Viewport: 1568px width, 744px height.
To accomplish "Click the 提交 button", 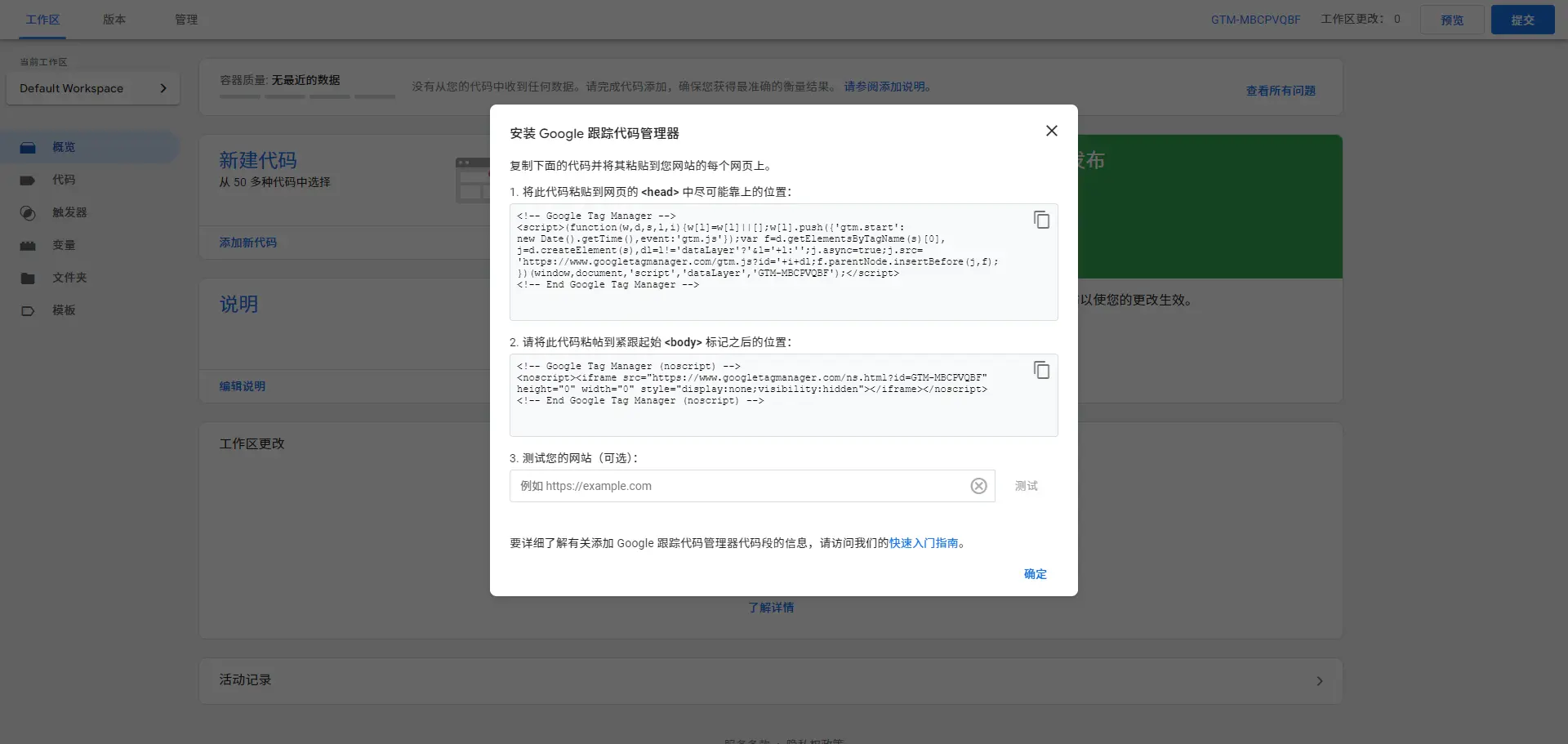I will point(1522,20).
